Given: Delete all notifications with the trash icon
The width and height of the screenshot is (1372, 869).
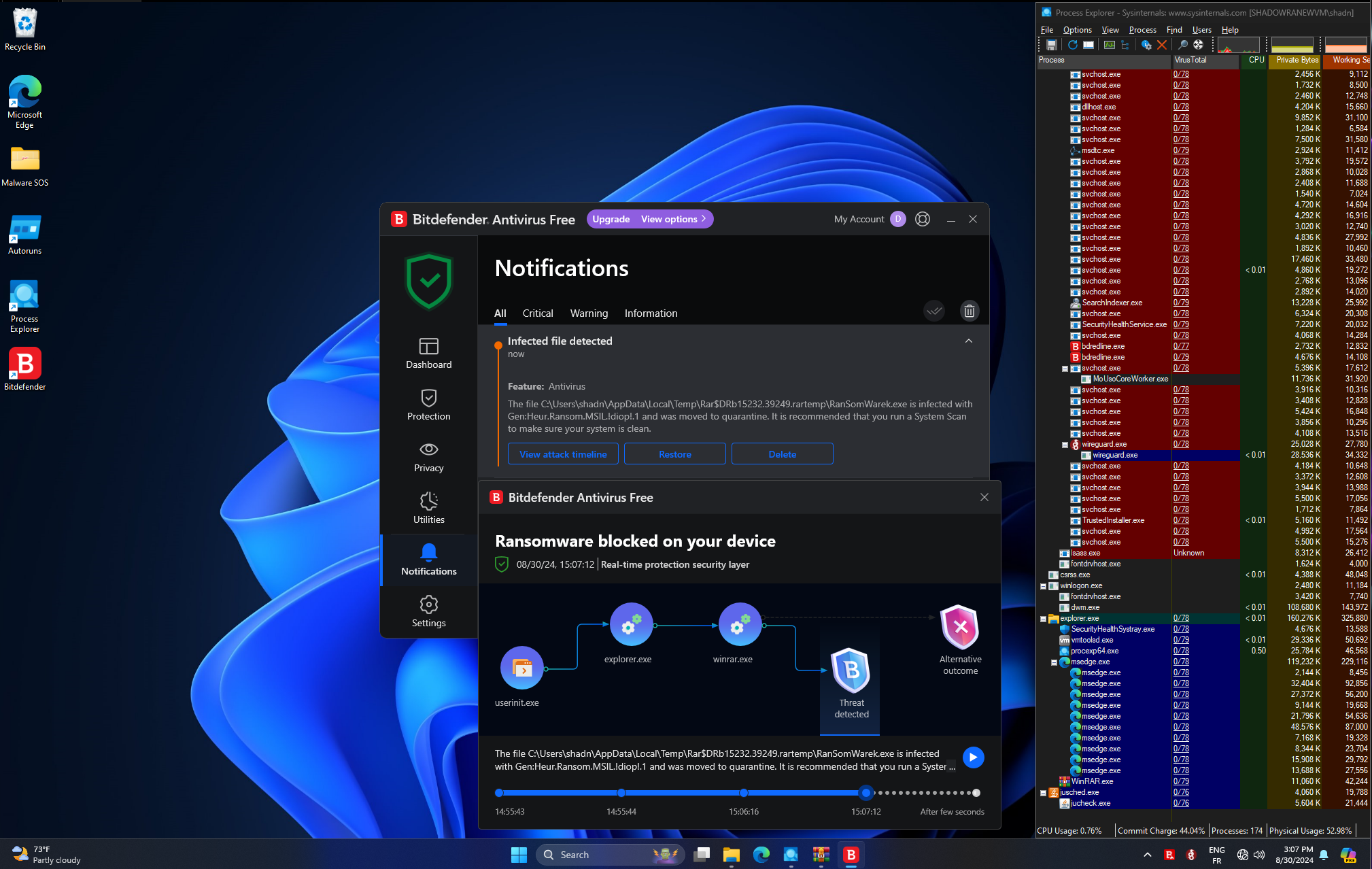Looking at the screenshot, I should [969, 311].
